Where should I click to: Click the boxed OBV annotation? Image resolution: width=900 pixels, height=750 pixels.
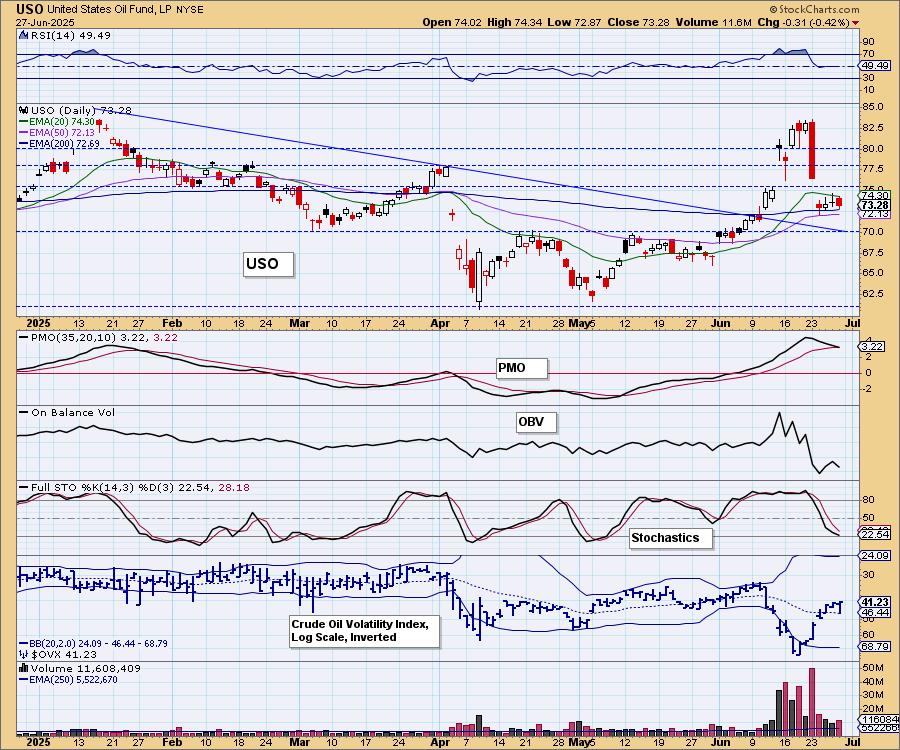[x=536, y=422]
